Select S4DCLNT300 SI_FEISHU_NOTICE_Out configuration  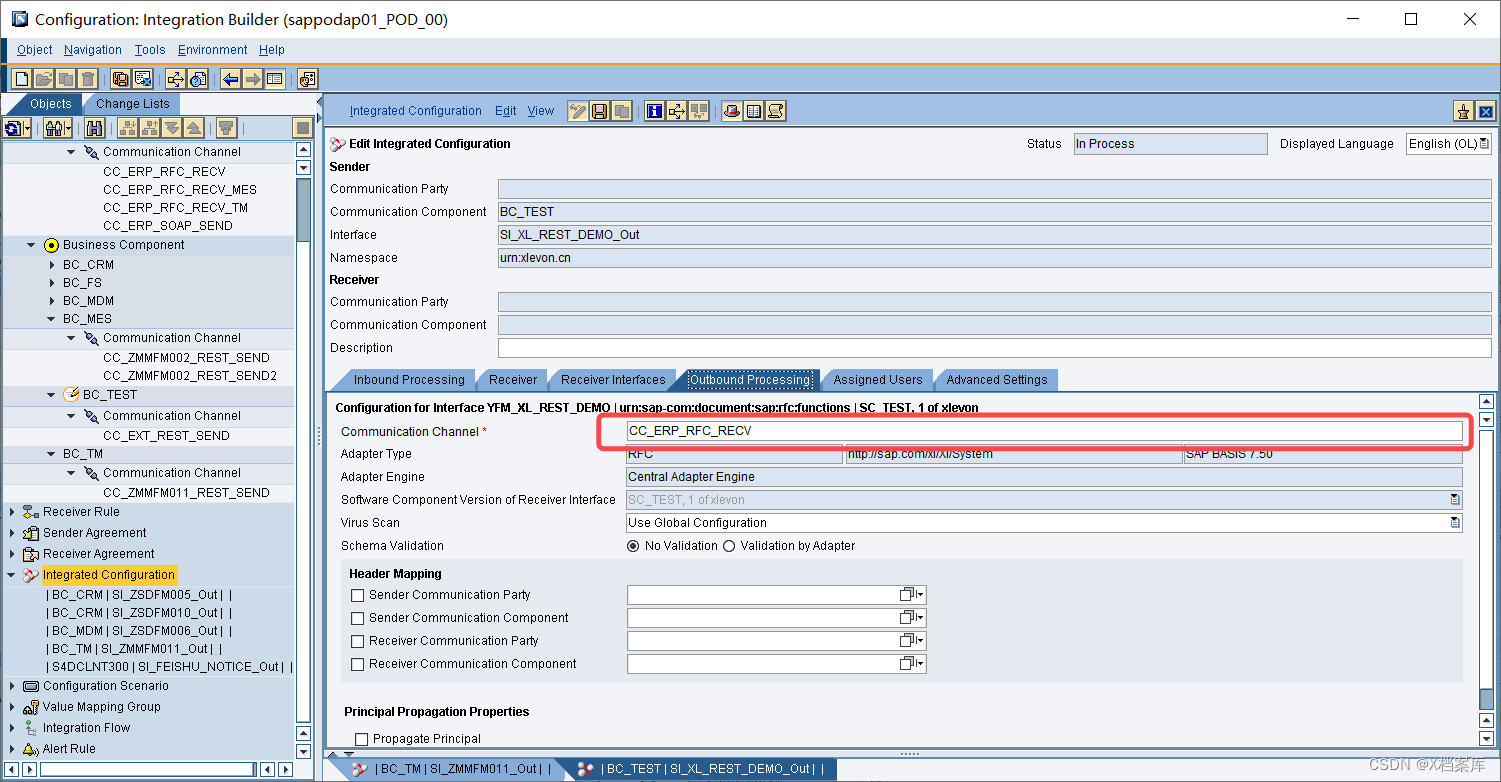pos(168,667)
